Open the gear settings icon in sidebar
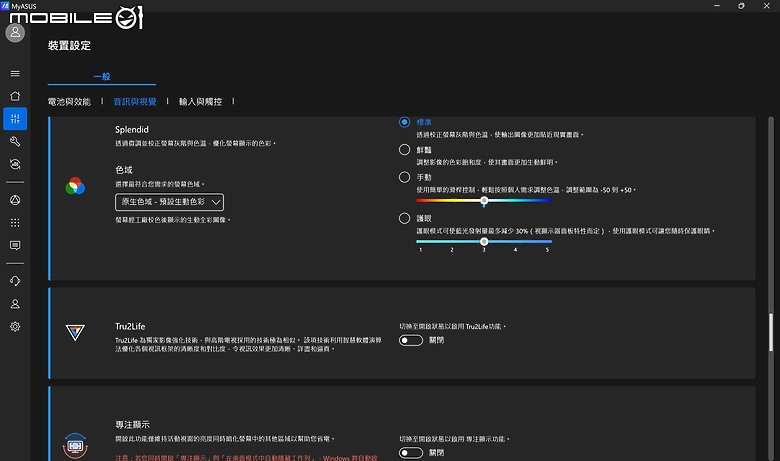 point(15,327)
